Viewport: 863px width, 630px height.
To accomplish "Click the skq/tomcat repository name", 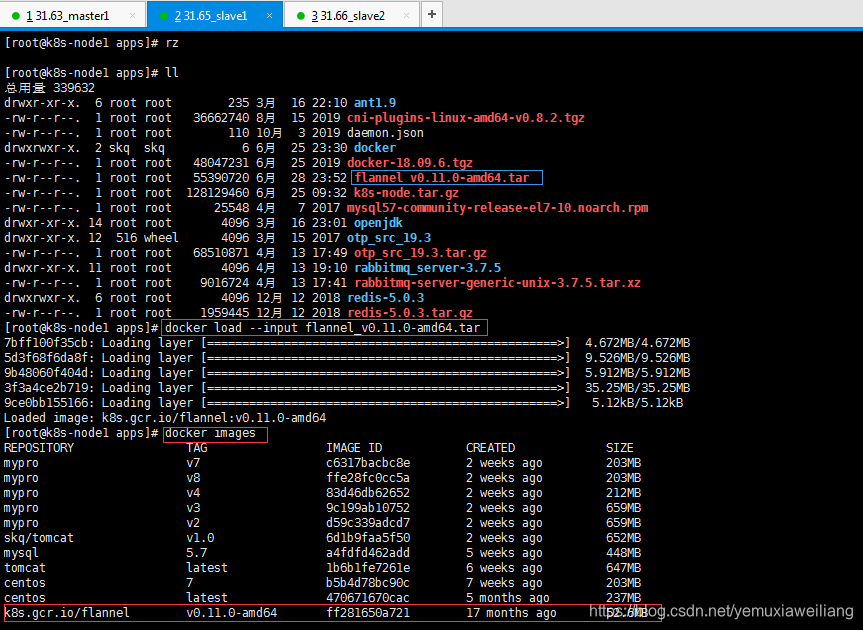I will pyautogui.click(x=39, y=538).
